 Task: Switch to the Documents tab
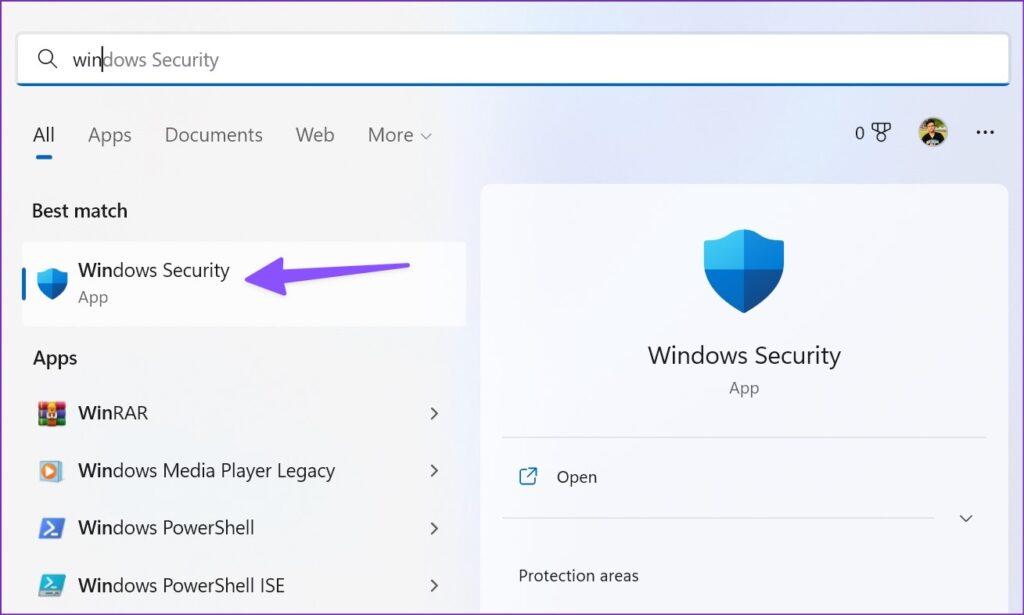coord(213,135)
